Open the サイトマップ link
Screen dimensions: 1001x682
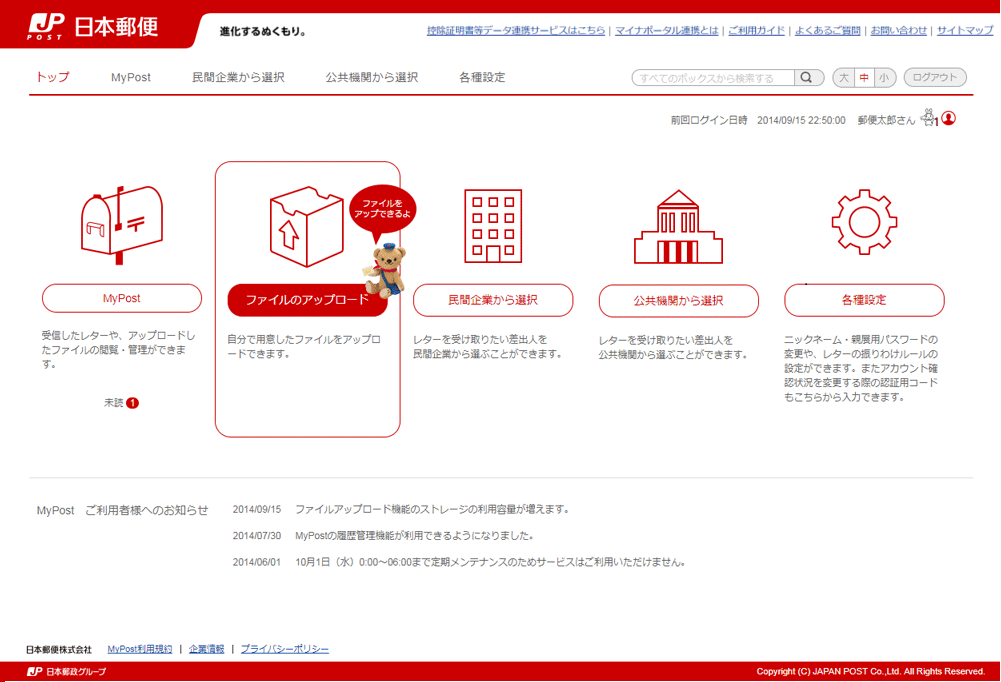point(965,30)
